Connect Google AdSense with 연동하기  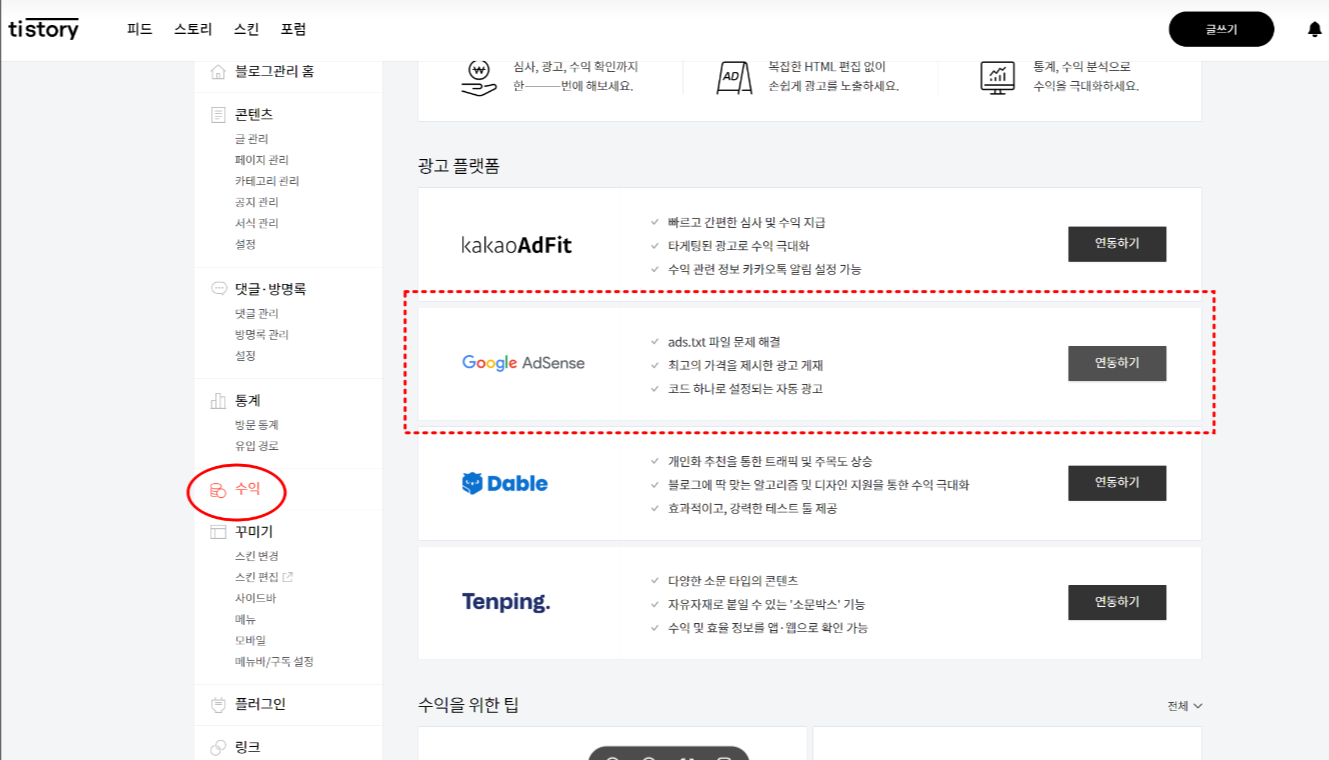[x=1117, y=363]
